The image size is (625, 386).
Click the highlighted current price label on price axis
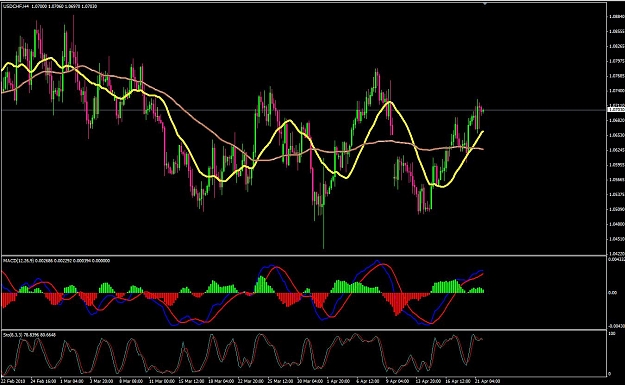pos(616,109)
